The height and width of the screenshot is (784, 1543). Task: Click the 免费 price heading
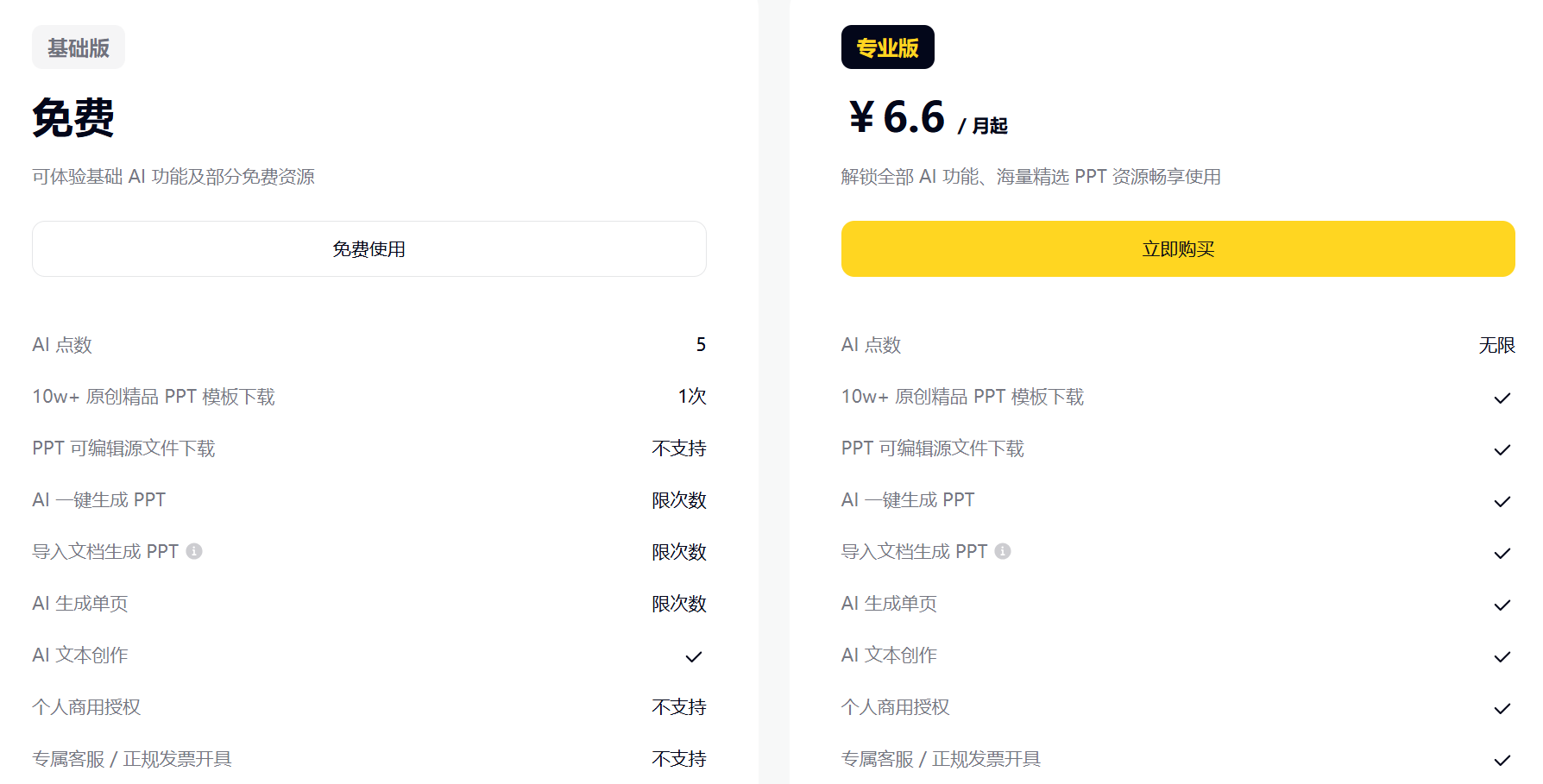point(73,117)
